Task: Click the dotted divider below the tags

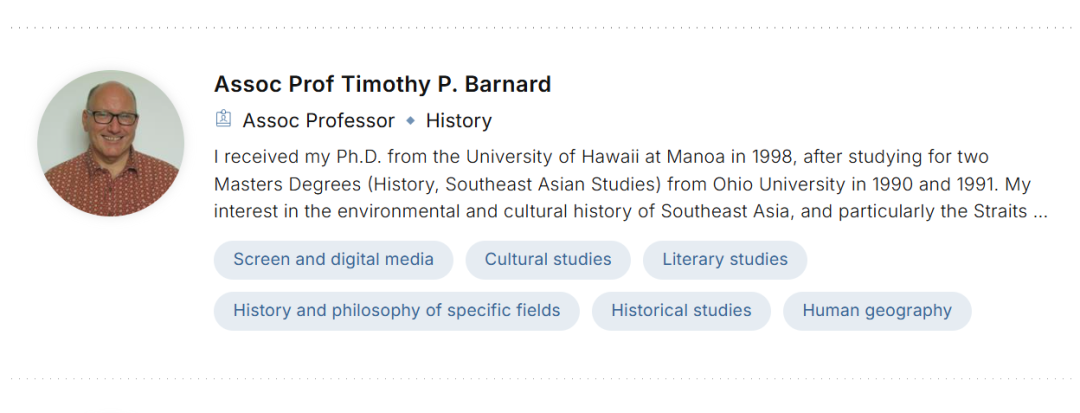Action: click(540, 380)
